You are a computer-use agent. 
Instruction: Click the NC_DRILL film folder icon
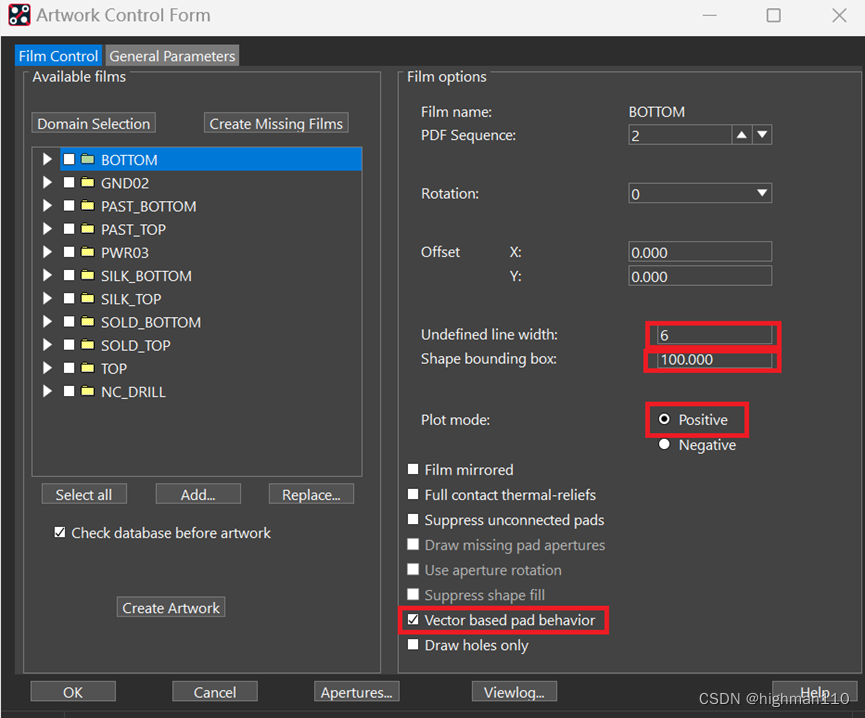coord(88,392)
